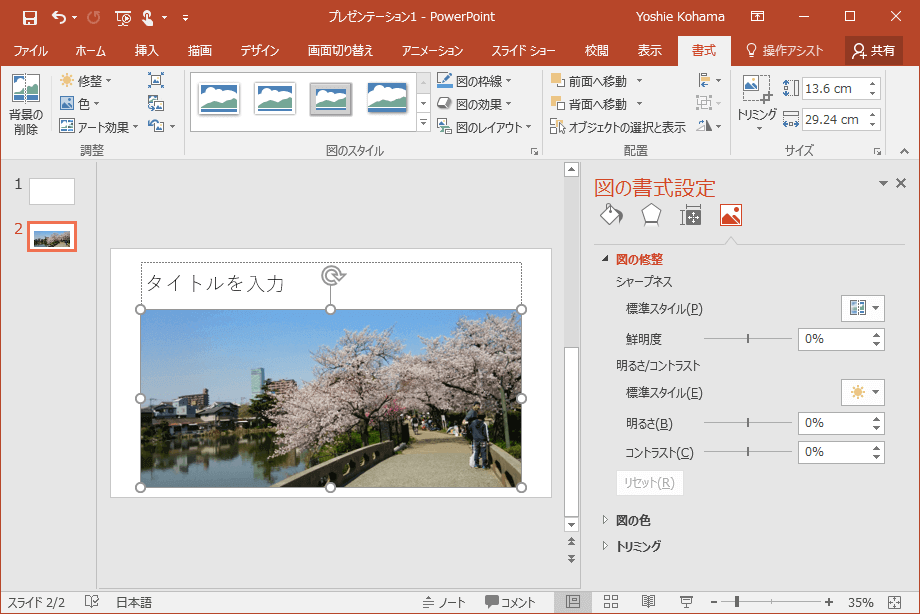Open the 挿入 (Insert) ribbon tab
Viewport: 920px width, 614px height.
tap(147, 51)
